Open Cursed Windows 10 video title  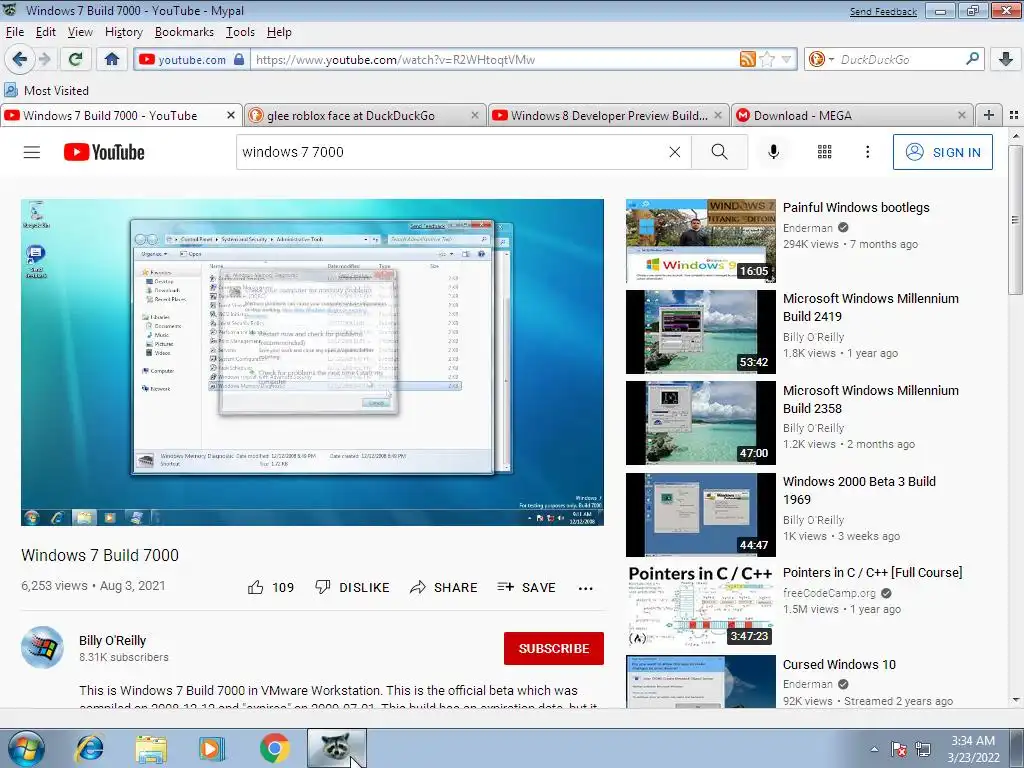point(839,664)
